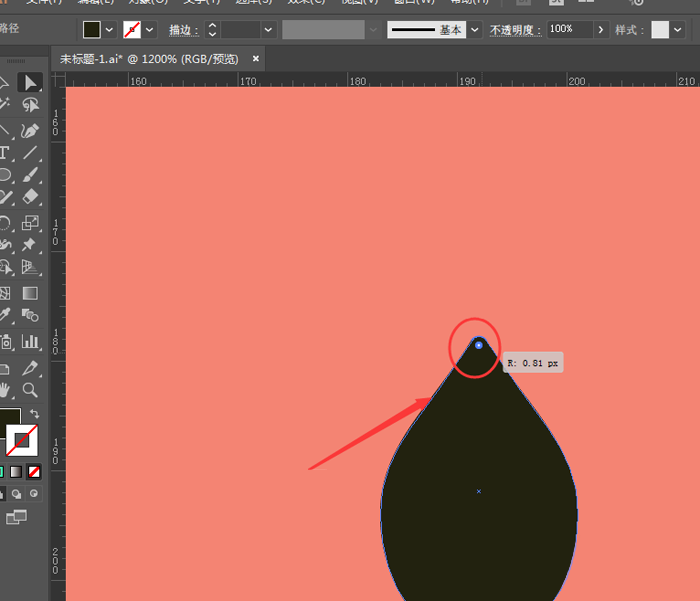Select the Pen tool
700x601 pixels.
[30, 131]
